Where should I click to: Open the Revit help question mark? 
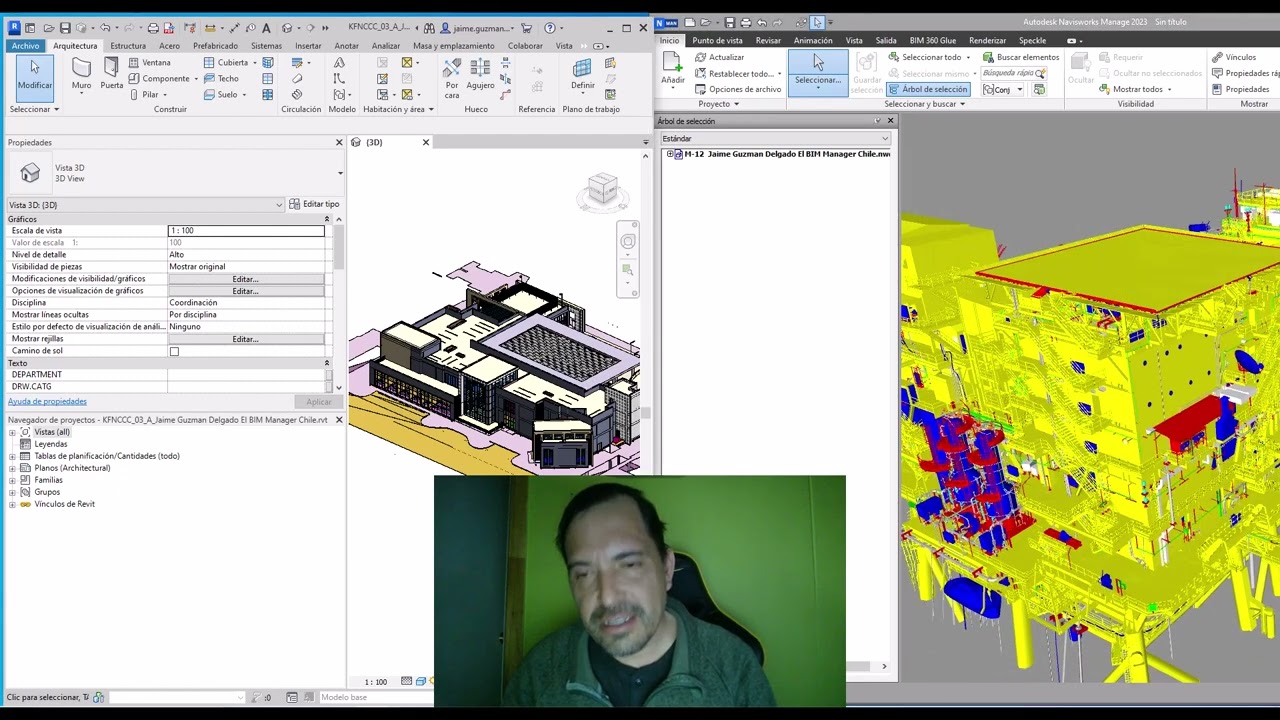click(549, 28)
